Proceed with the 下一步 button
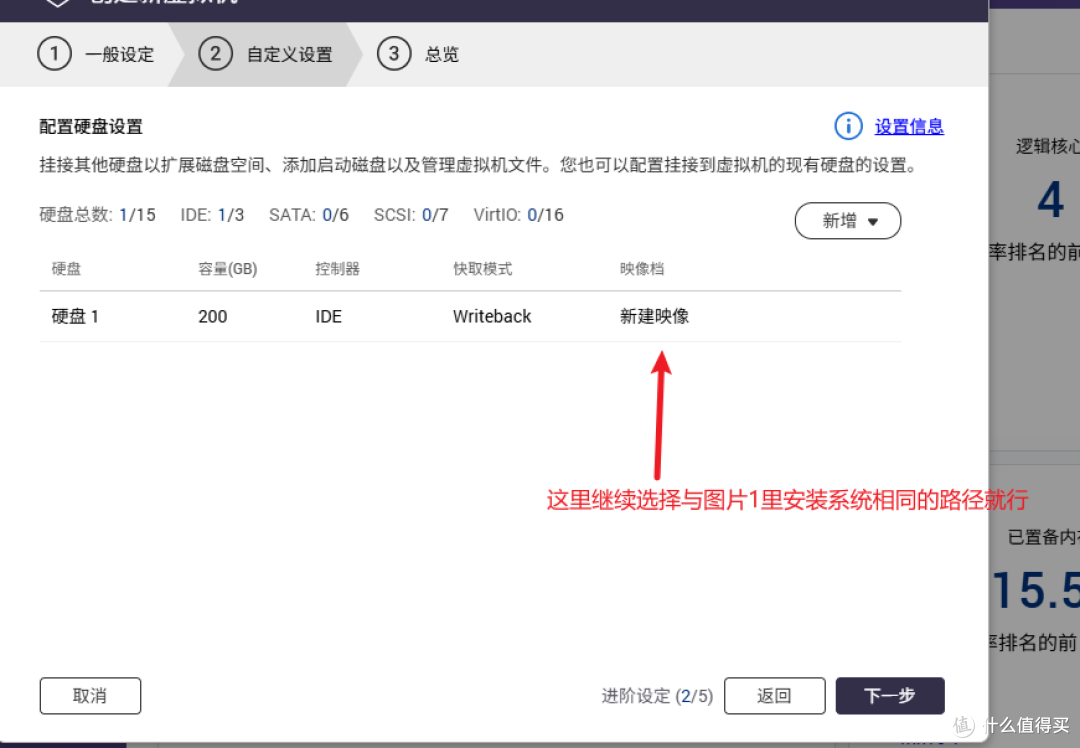Image resolution: width=1080 pixels, height=748 pixels. [x=890, y=696]
